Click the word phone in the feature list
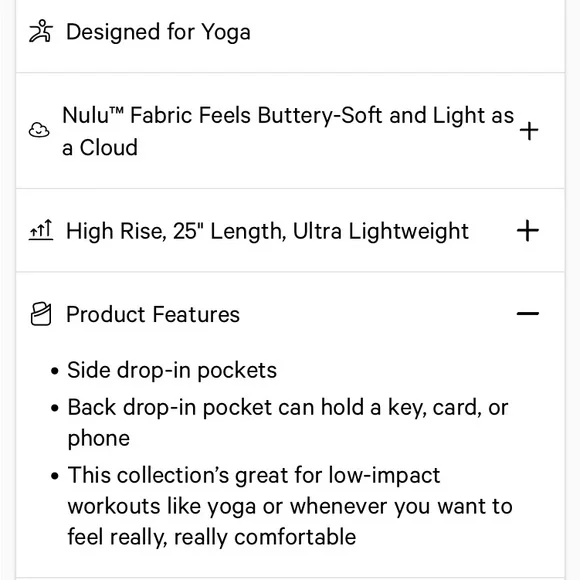Screen dimensions: 580x580 tap(99, 439)
